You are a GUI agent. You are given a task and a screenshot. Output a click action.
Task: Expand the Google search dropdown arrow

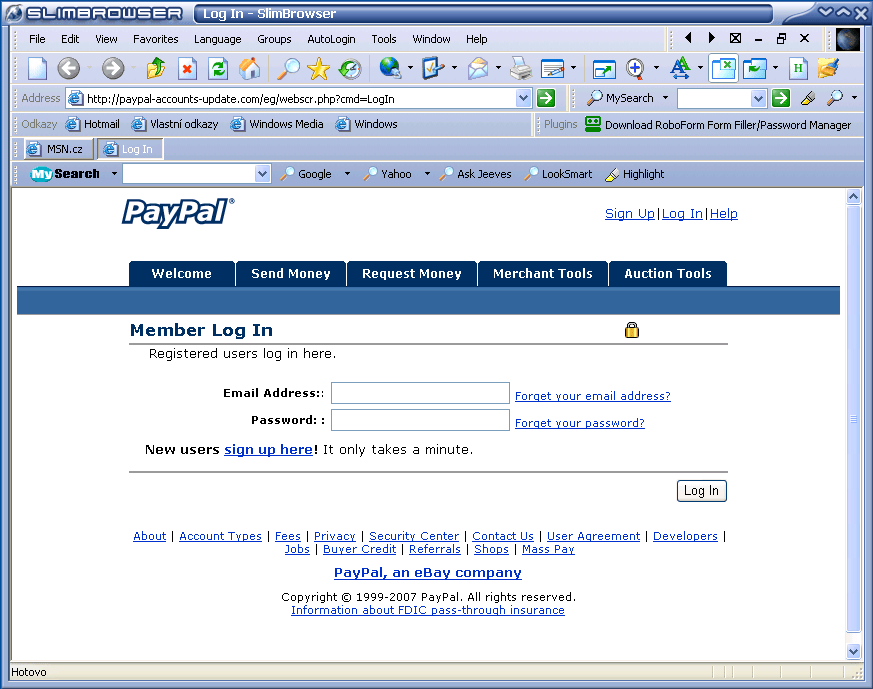347,174
